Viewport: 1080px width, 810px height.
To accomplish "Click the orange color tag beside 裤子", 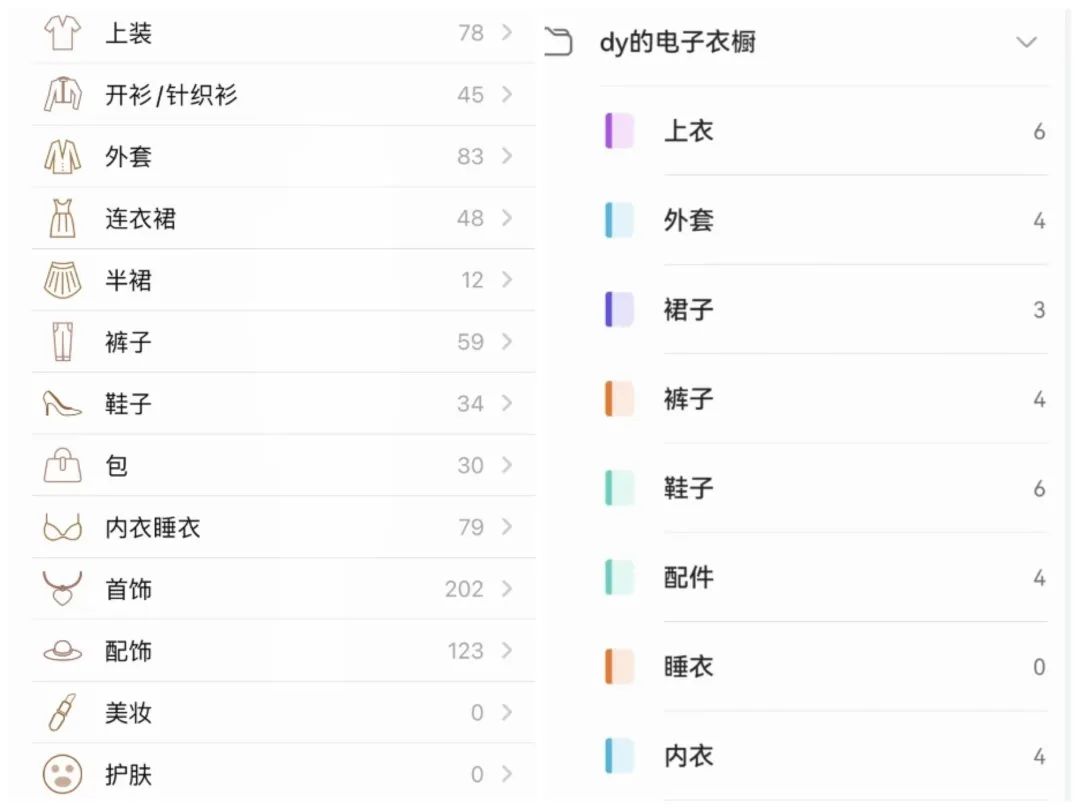I will (619, 399).
